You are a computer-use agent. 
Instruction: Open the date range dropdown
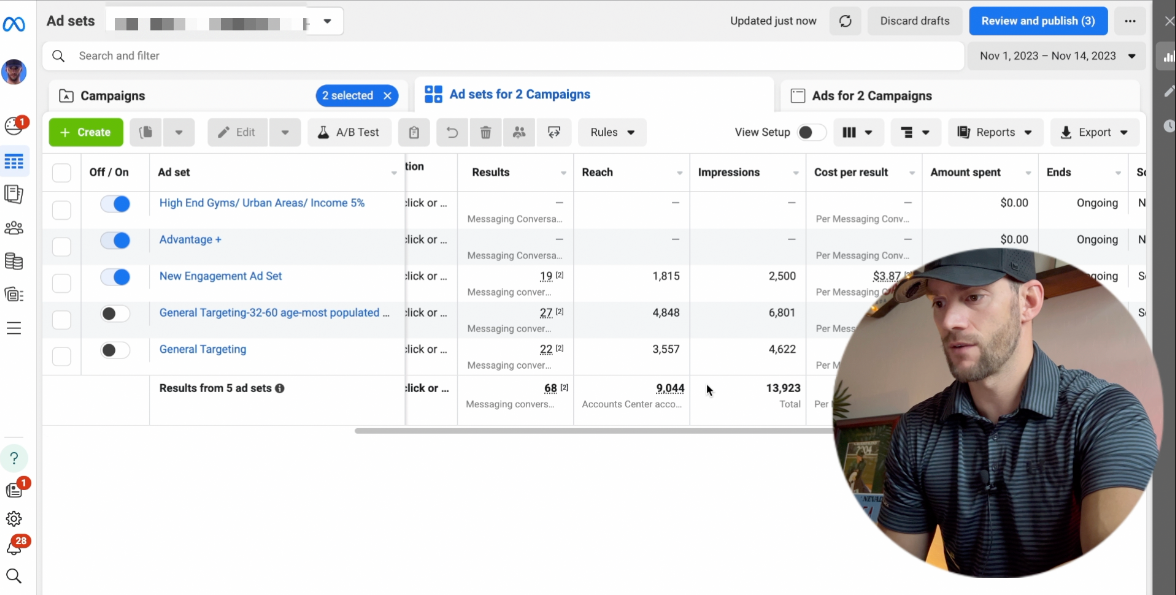(x=1058, y=56)
